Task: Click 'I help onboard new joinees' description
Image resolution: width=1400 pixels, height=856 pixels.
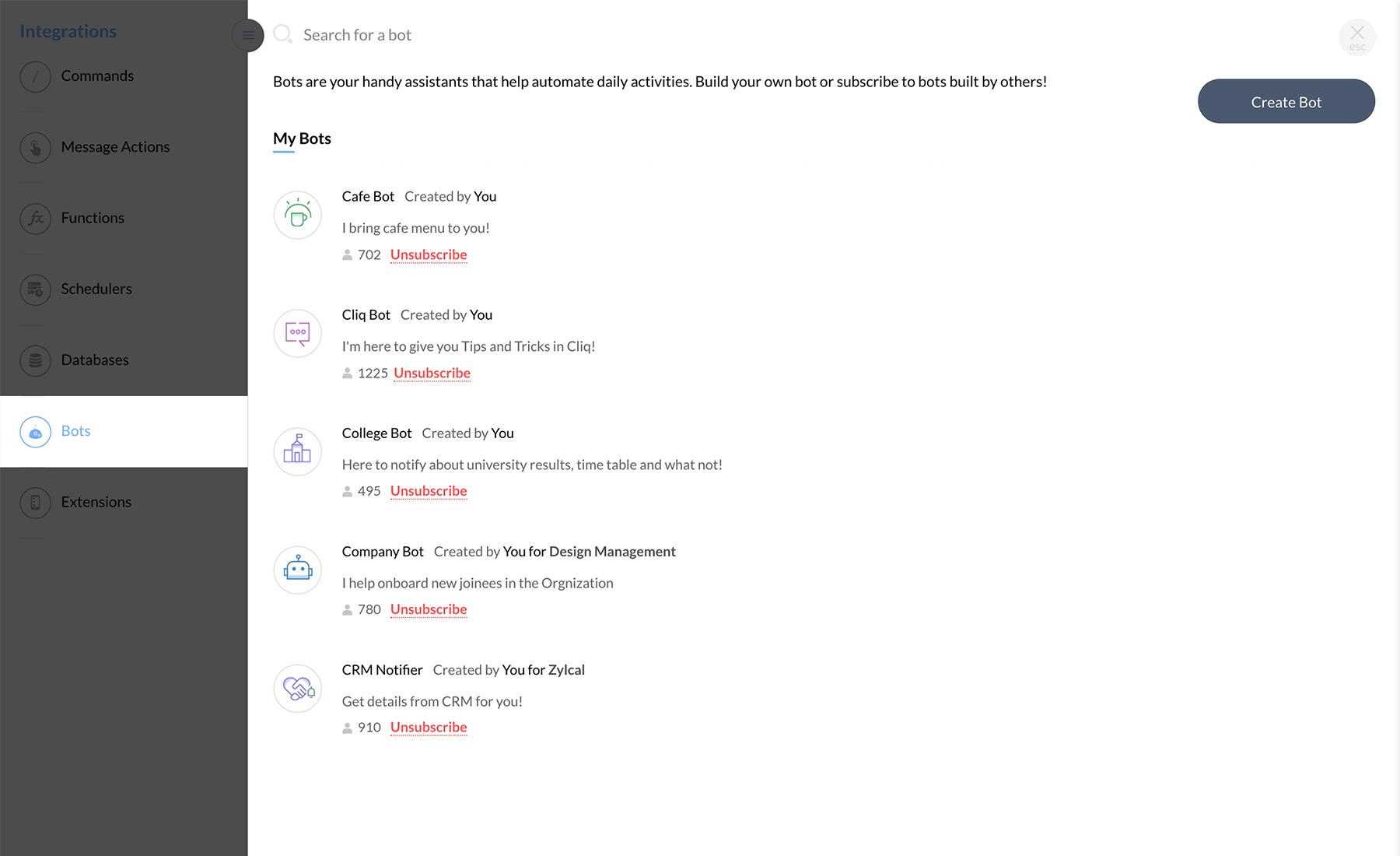Action: (x=478, y=583)
